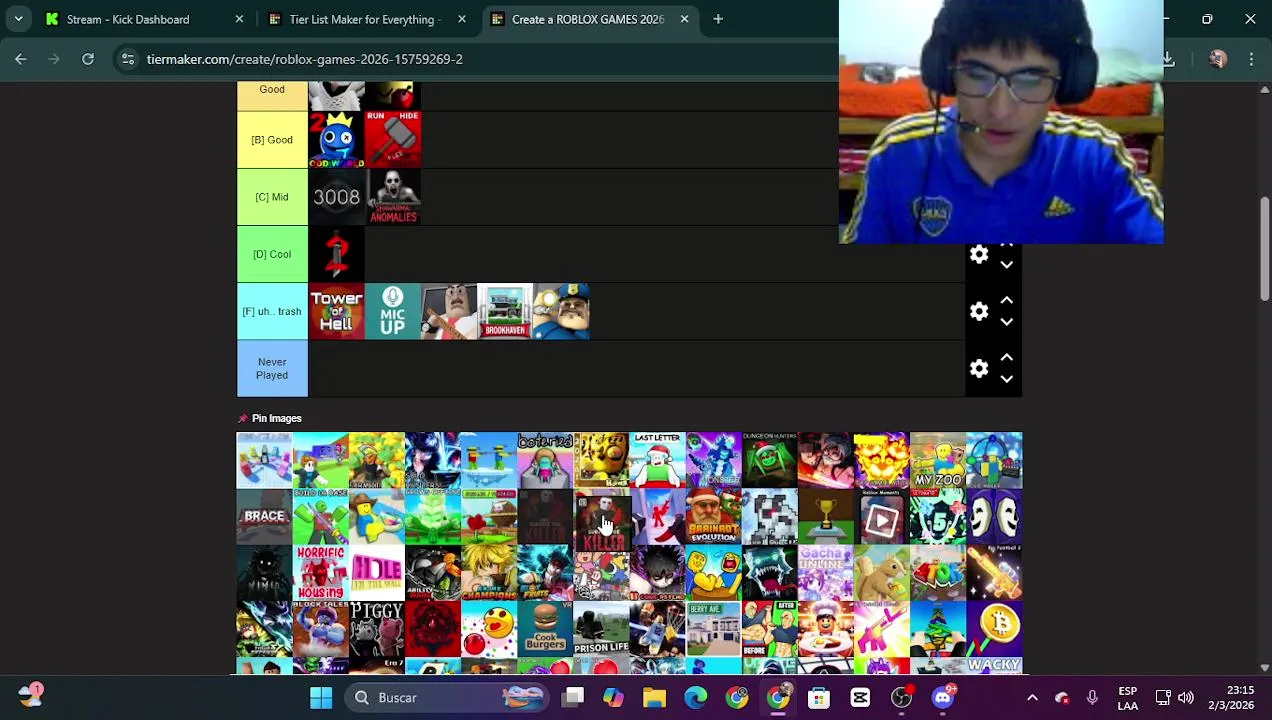This screenshot has height=720, width=1272.
Task: Select Tower of Hell image in F tier
Action: tap(336, 311)
